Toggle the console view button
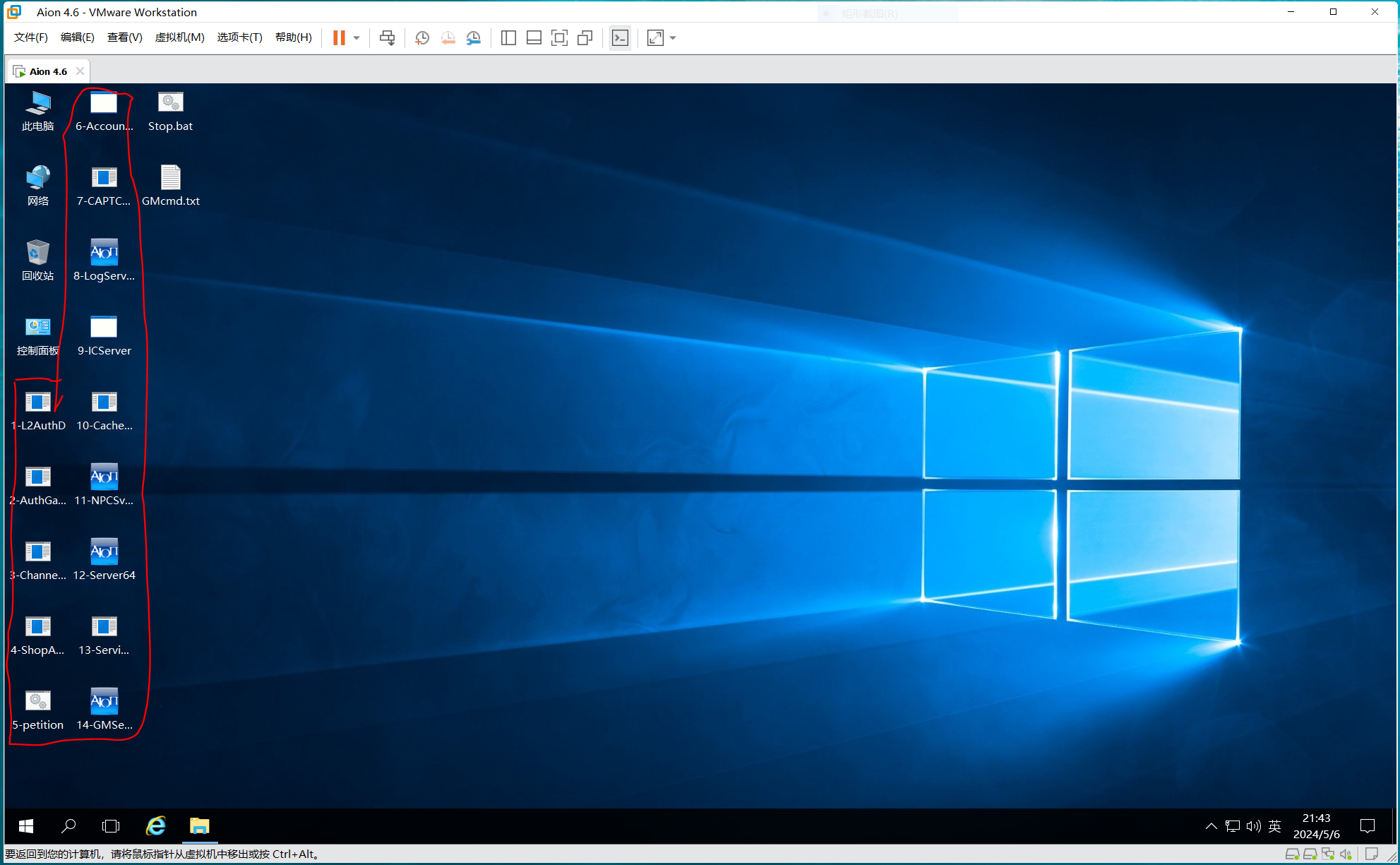This screenshot has height=865, width=1400. 620,38
